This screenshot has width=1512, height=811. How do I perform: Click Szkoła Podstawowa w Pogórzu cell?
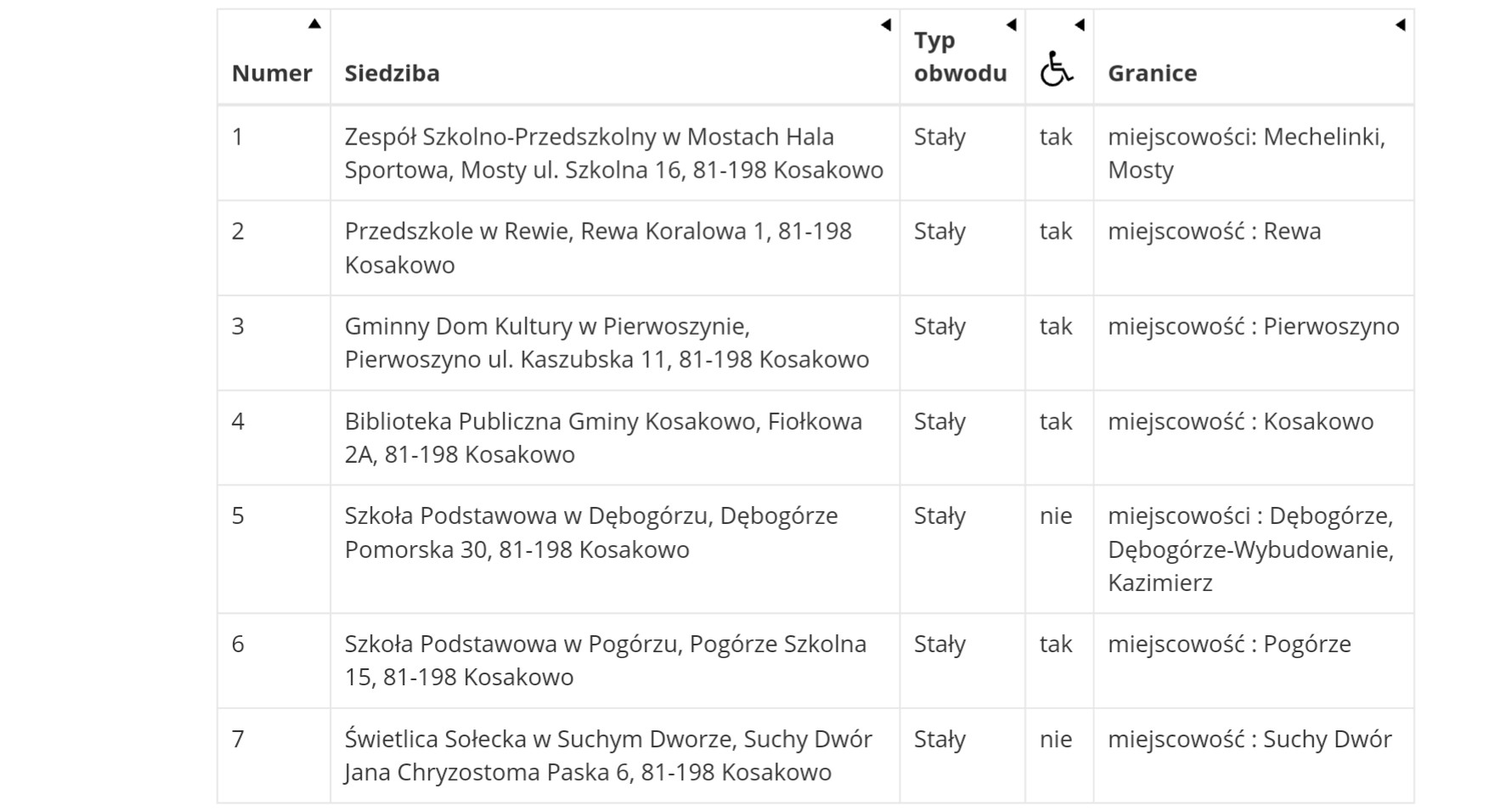(x=605, y=661)
